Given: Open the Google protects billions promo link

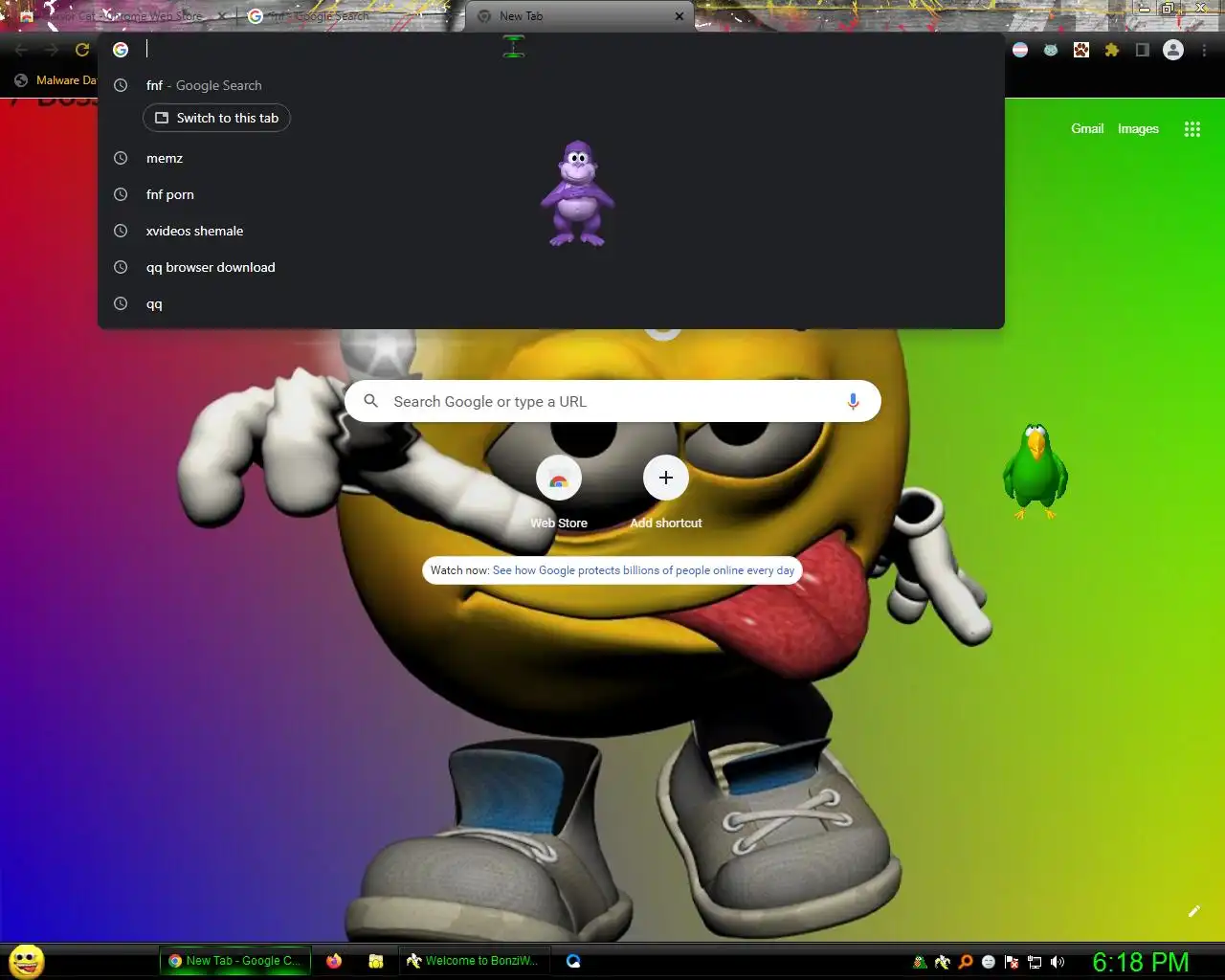Looking at the screenshot, I should (x=643, y=570).
